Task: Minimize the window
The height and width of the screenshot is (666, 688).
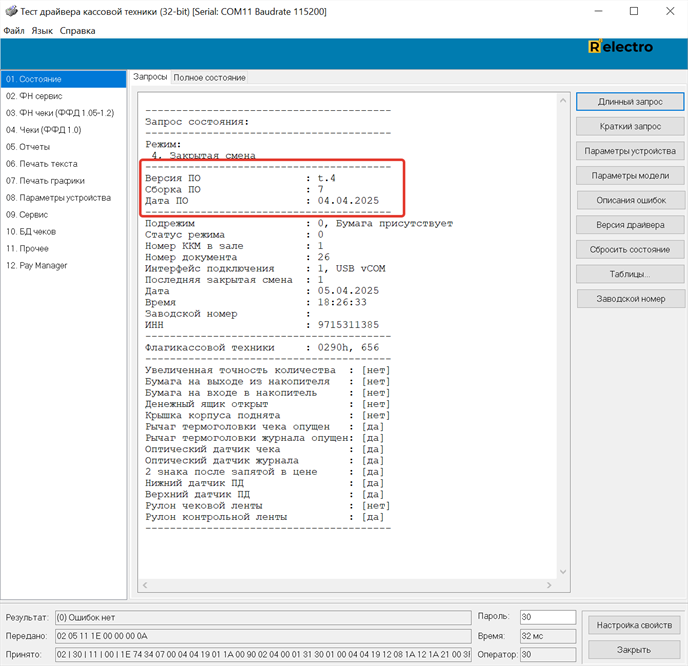Action: [598, 11]
